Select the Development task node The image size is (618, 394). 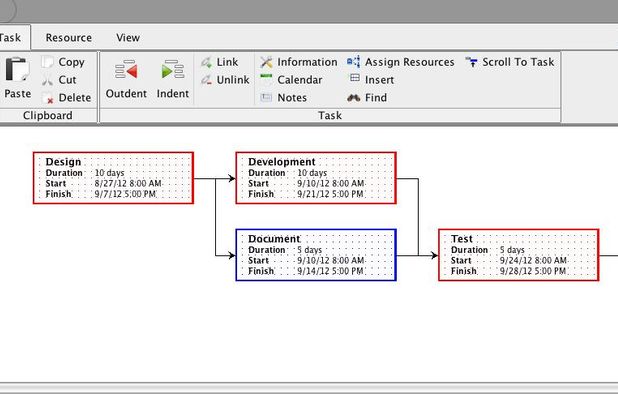(x=316, y=178)
